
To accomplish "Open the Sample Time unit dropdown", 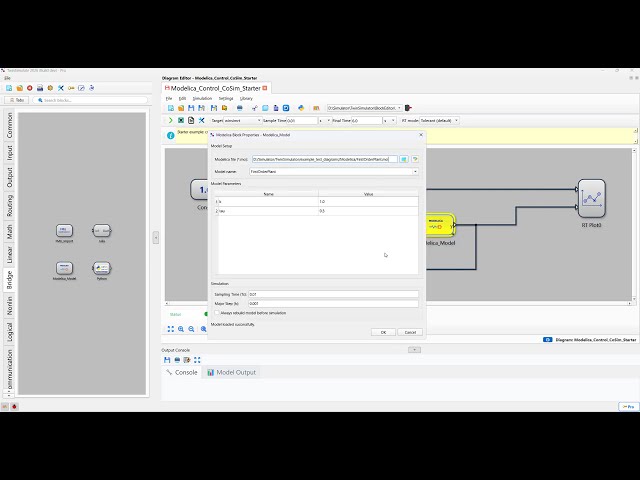I will pos(329,120).
